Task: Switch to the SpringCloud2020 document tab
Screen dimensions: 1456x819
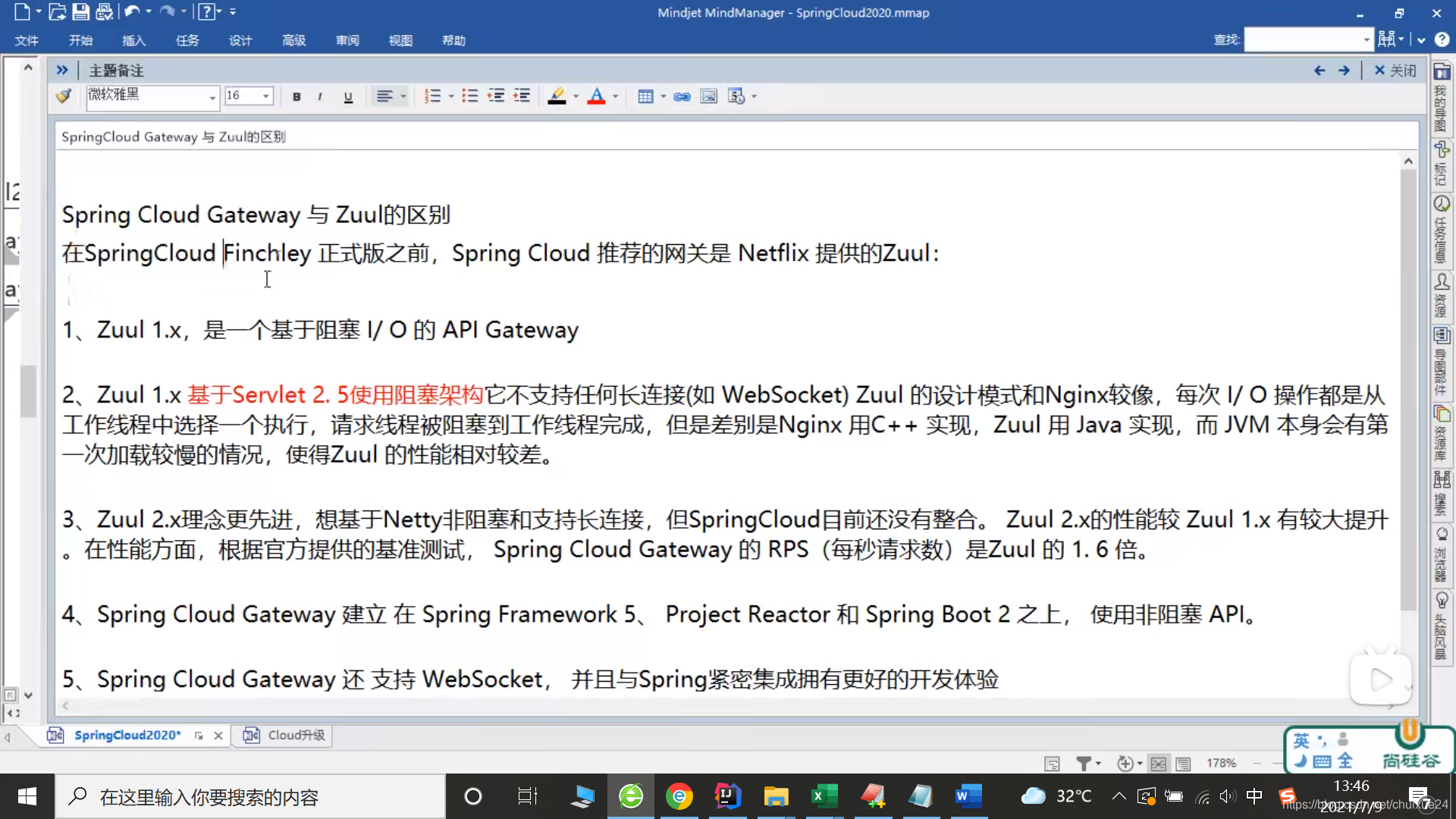Action: coord(127,735)
